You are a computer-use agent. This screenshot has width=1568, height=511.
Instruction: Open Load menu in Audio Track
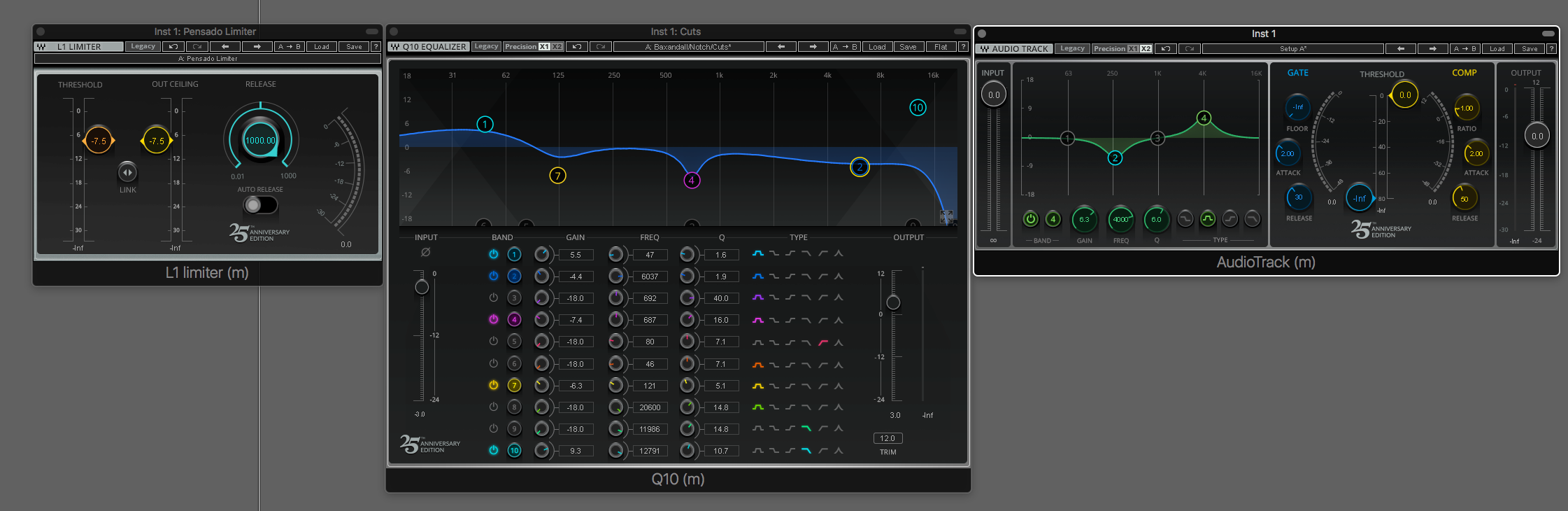pyautogui.click(x=1497, y=49)
